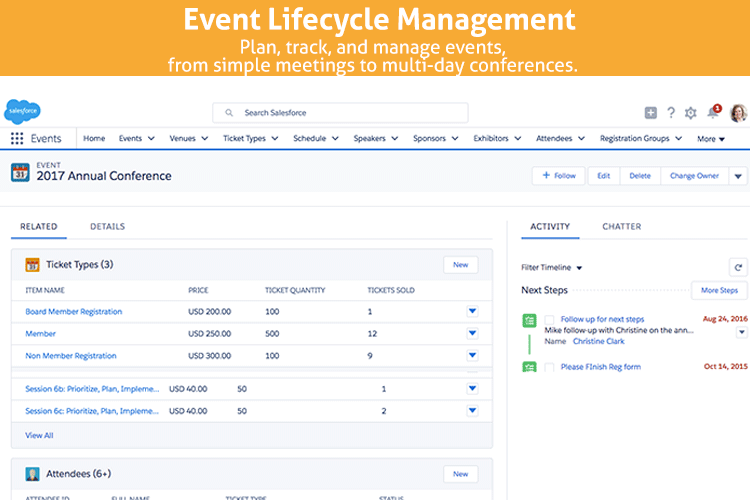
Task: Open actions menu for Follow up task
Action: [x=742, y=332]
